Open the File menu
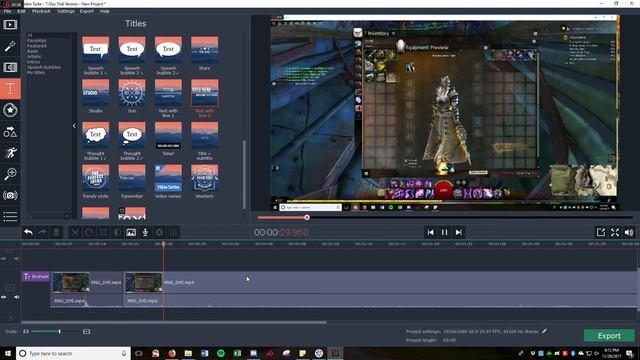Viewport: 640px width, 360px height. [7, 11]
